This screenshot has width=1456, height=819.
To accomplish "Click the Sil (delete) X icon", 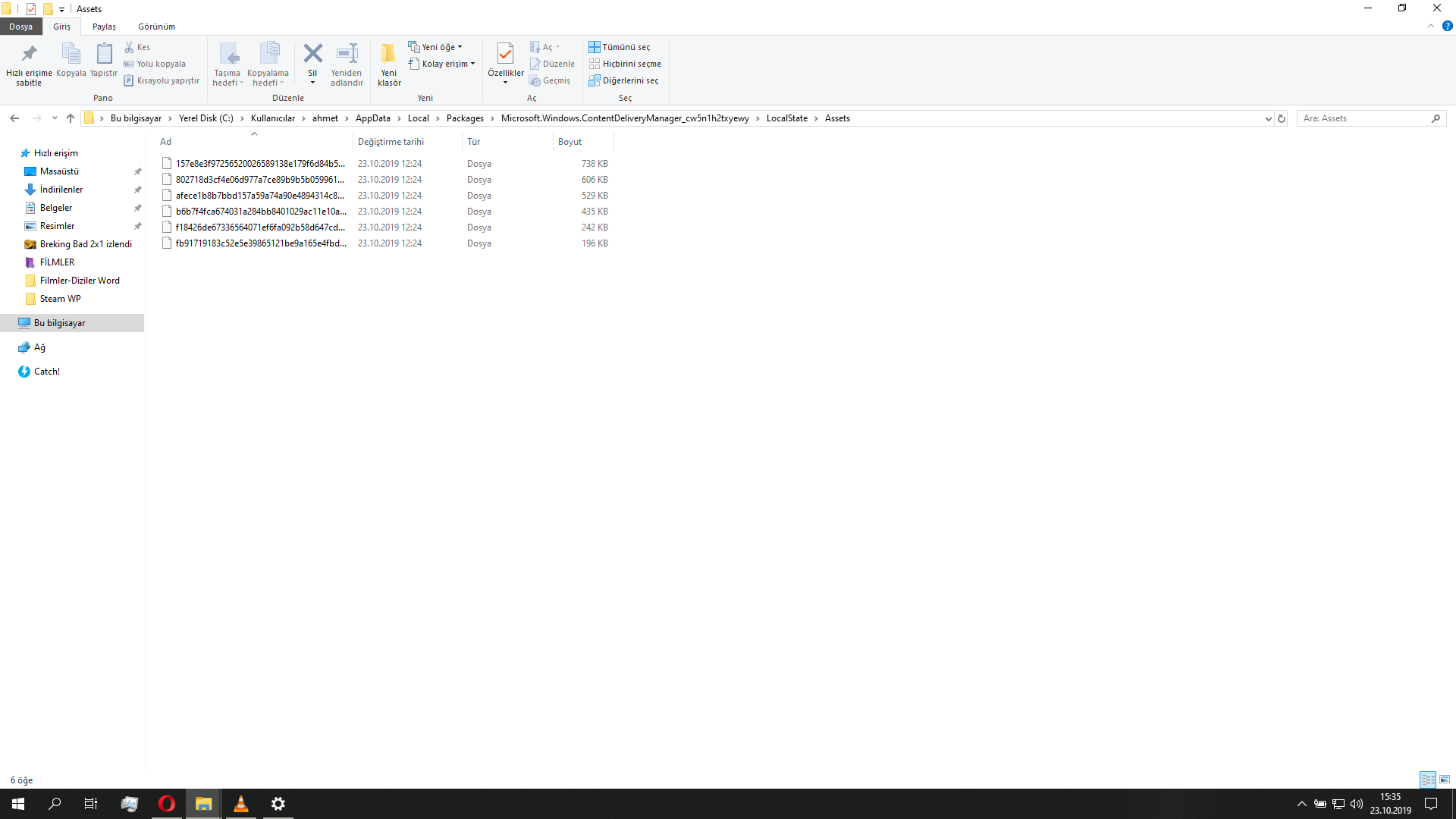I will pos(312,54).
